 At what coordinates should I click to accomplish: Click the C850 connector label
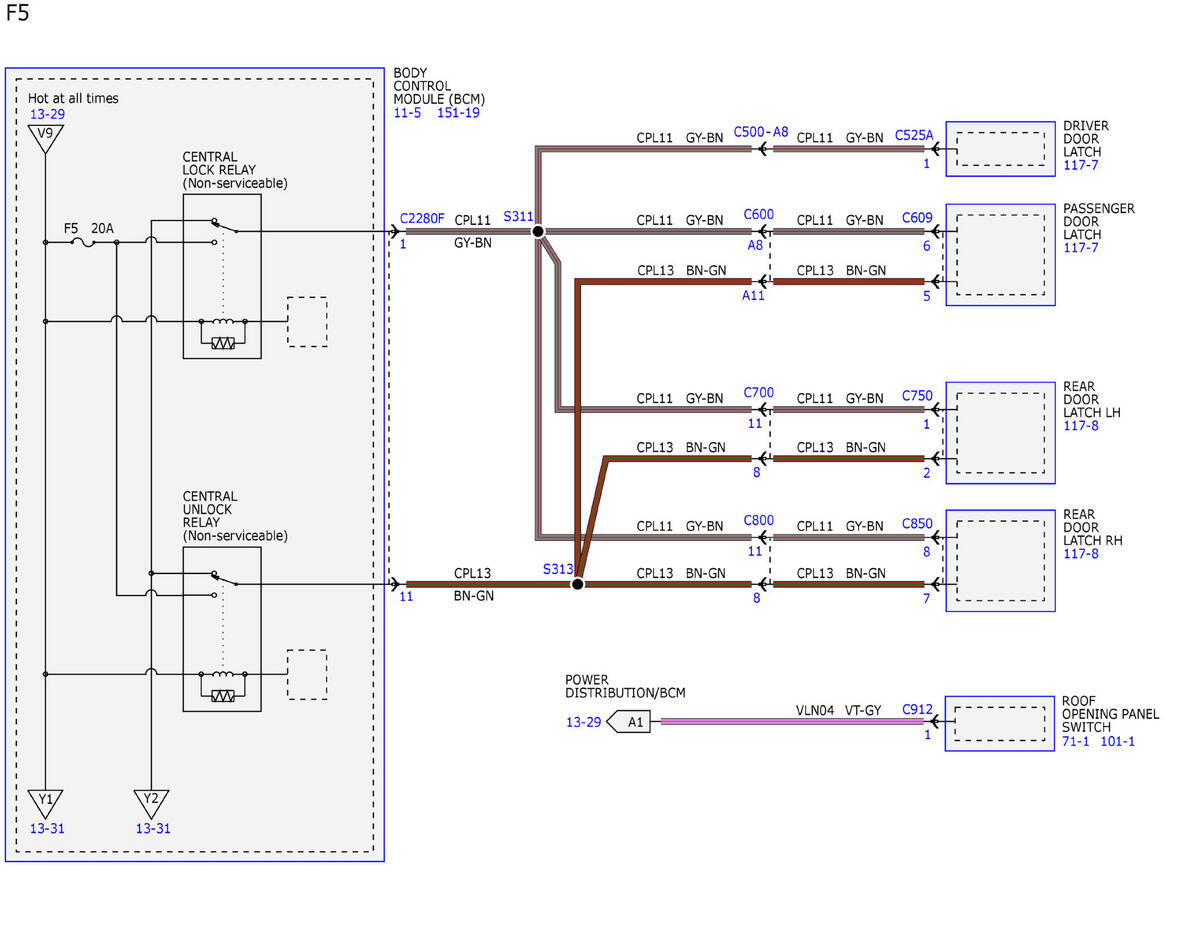(917, 523)
